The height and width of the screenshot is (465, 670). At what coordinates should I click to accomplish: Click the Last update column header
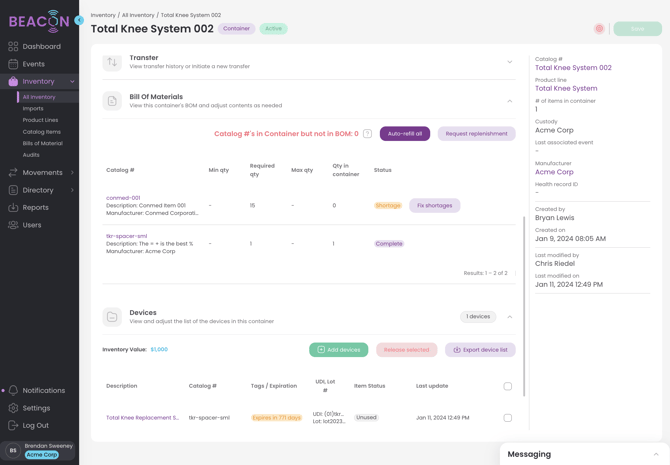[432, 386]
